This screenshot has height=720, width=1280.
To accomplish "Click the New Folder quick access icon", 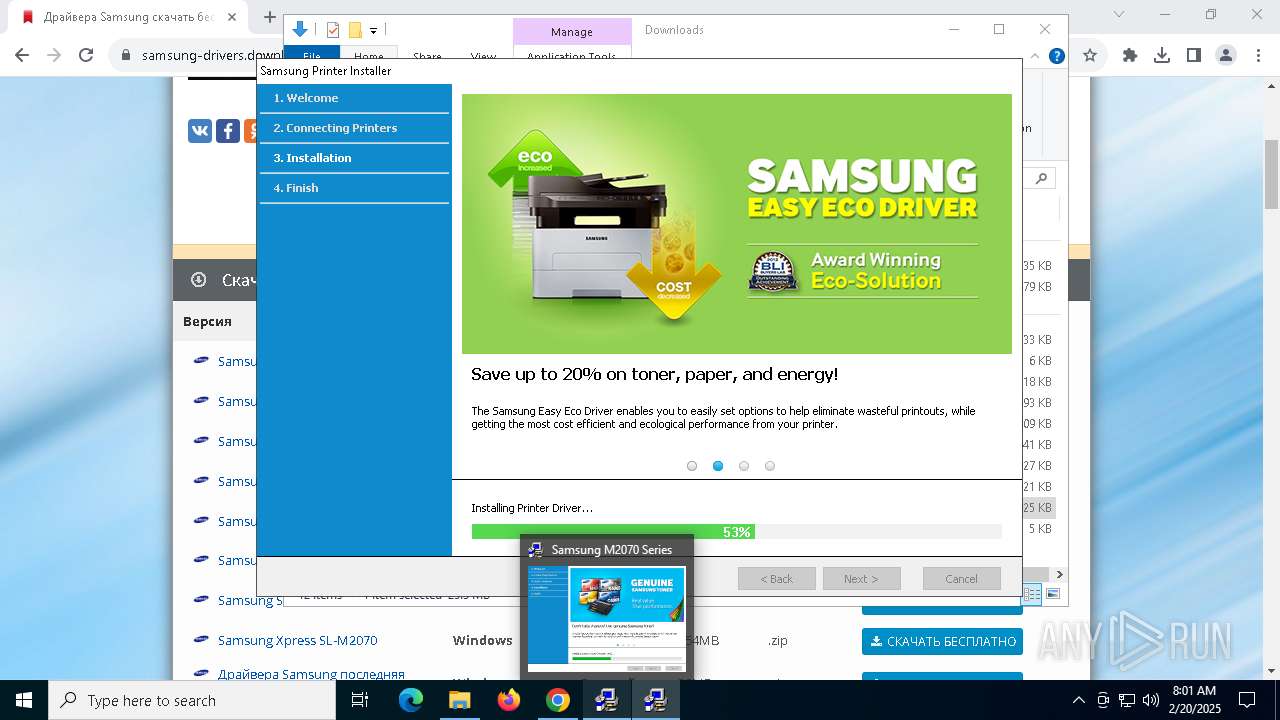I will (355, 30).
